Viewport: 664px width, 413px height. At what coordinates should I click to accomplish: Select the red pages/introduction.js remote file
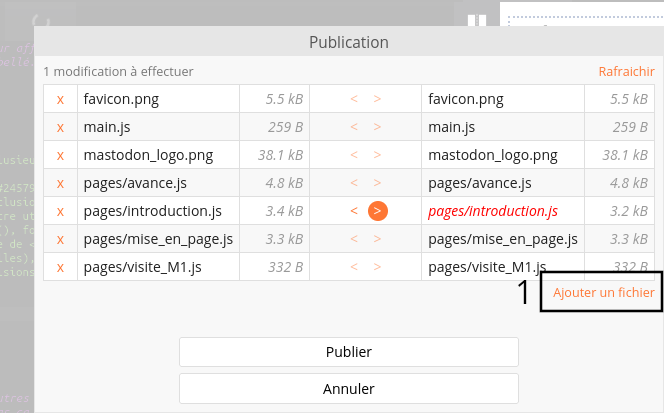tap(492, 212)
